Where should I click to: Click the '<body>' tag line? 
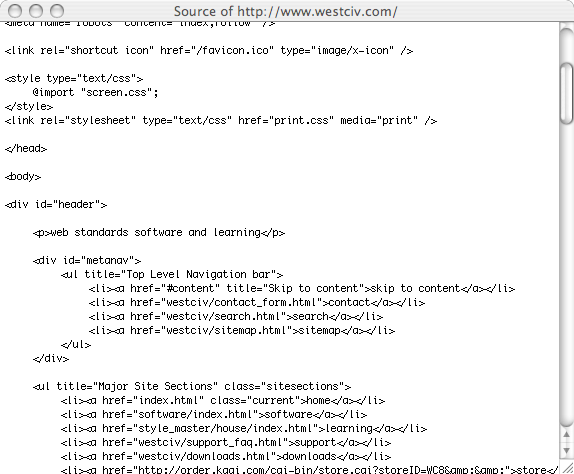click(23, 176)
